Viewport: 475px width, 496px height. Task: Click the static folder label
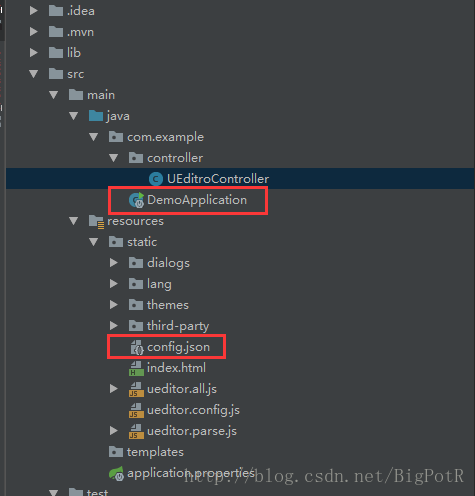pos(142,242)
